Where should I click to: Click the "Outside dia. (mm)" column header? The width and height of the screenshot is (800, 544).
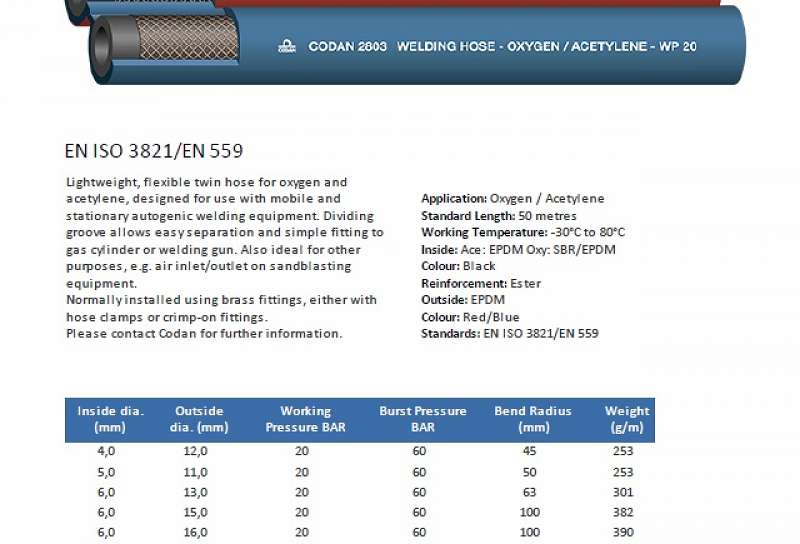[x=199, y=419]
